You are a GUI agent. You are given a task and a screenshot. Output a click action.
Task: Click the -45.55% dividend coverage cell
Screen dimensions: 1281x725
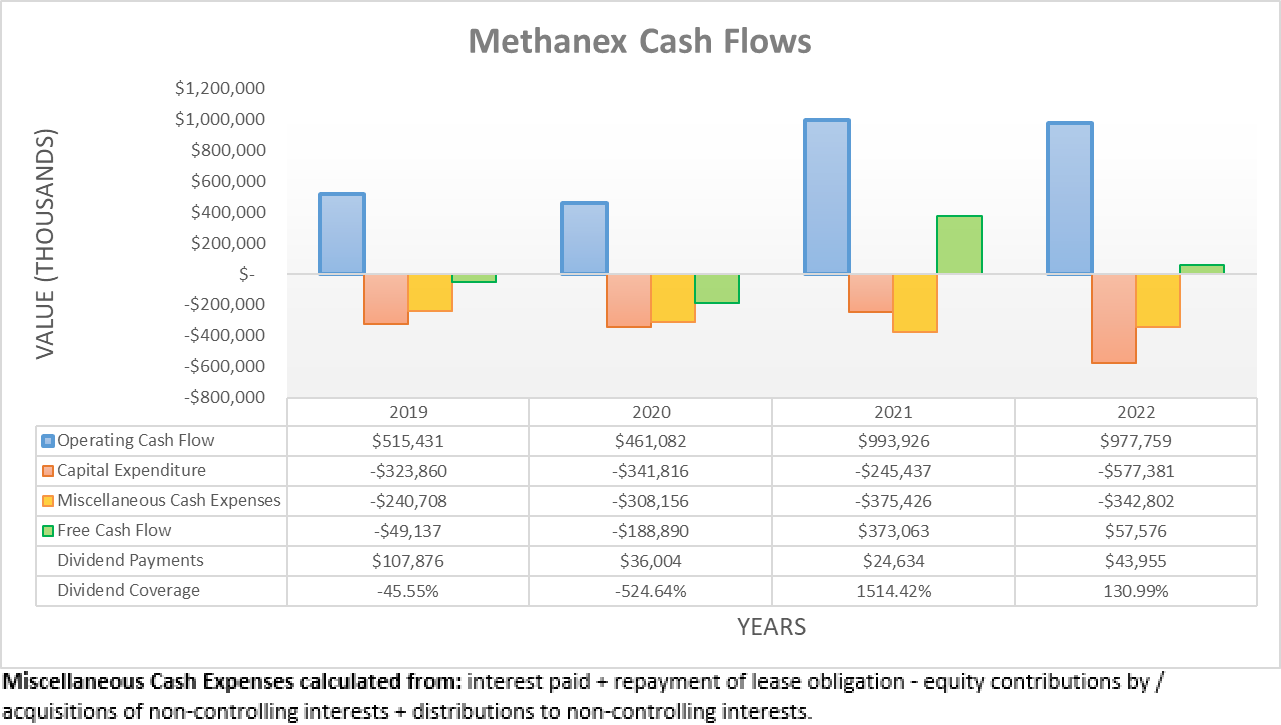coord(408,591)
